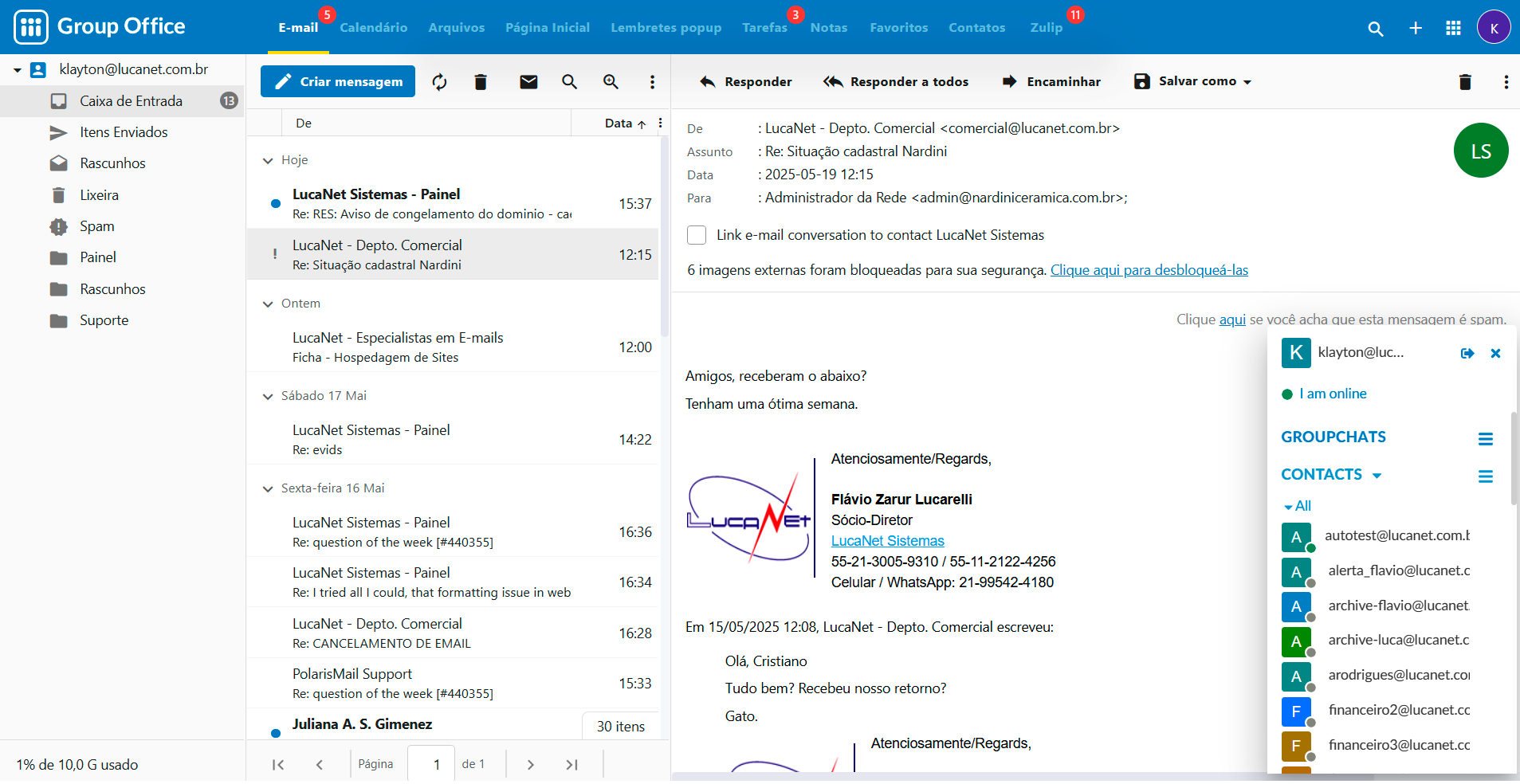1520x784 pixels.
Task: Click the plus icon in the top bar
Action: click(1416, 28)
